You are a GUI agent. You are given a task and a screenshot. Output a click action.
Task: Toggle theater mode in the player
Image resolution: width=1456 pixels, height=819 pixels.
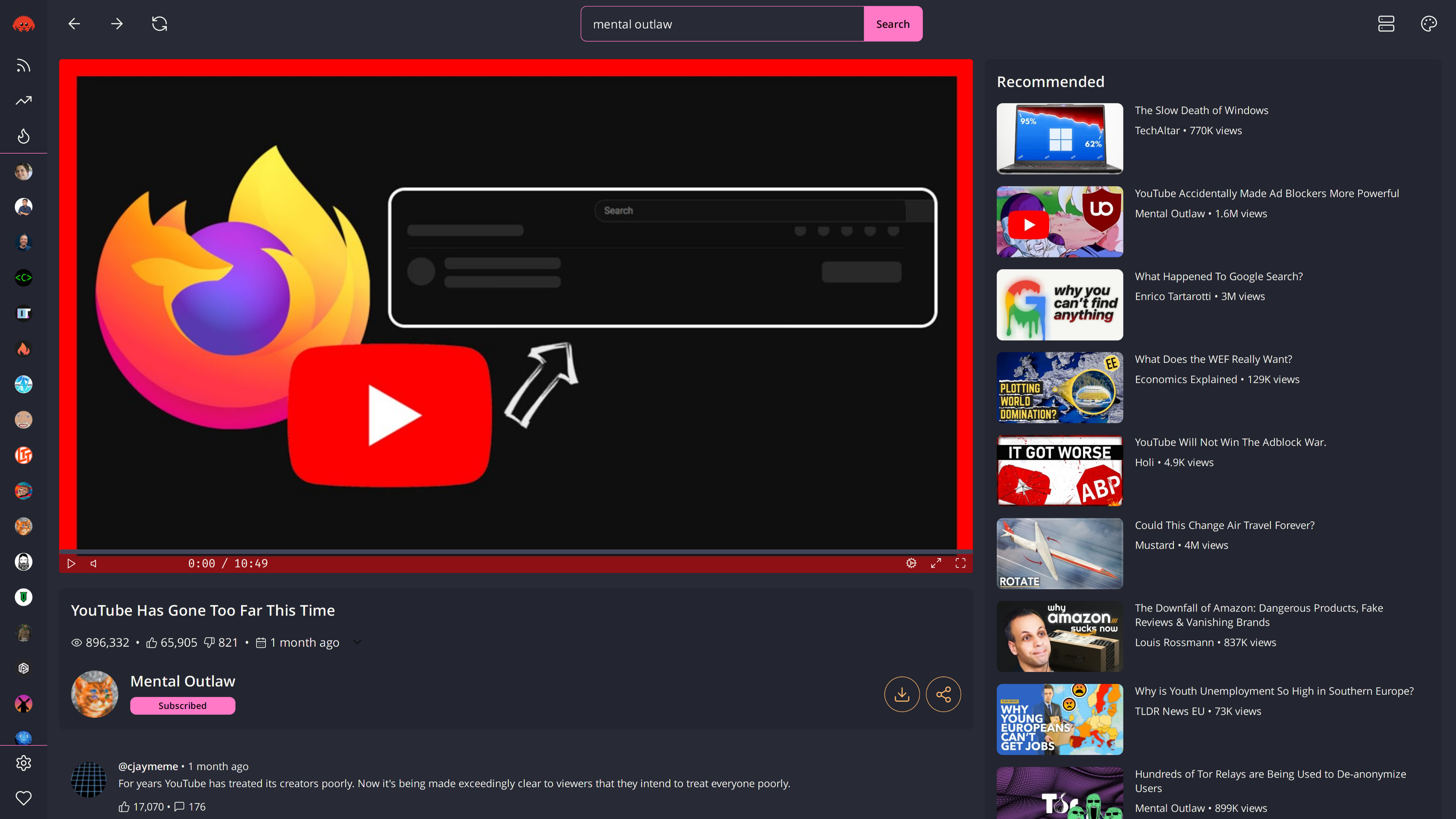(936, 563)
